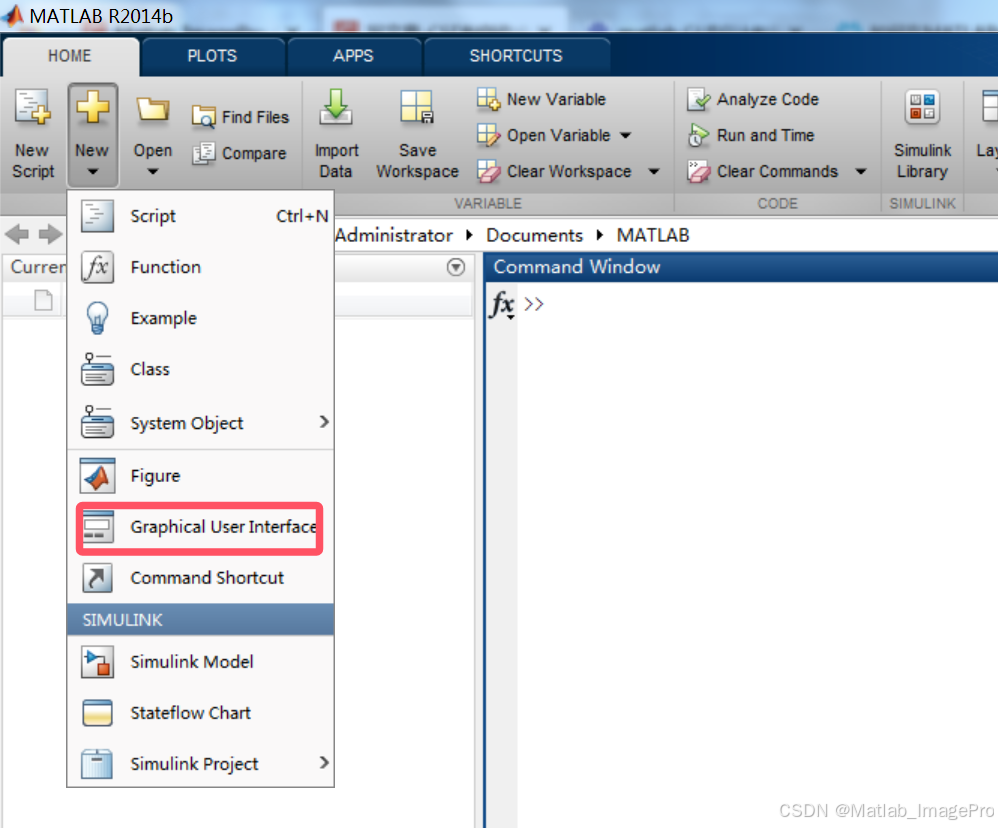Open the Open Variable dropdown arrow
Image resolution: width=998 pixels, height=828 pixels.
pos(626,136)
